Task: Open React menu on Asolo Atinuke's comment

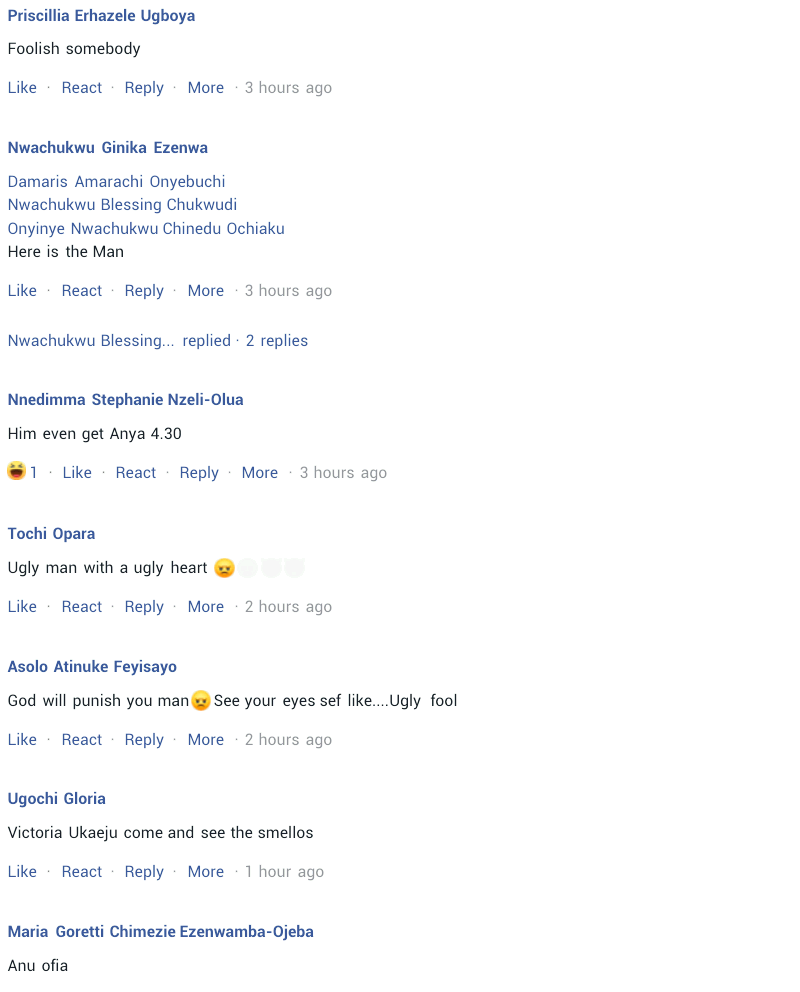Action: coord(82,740)
